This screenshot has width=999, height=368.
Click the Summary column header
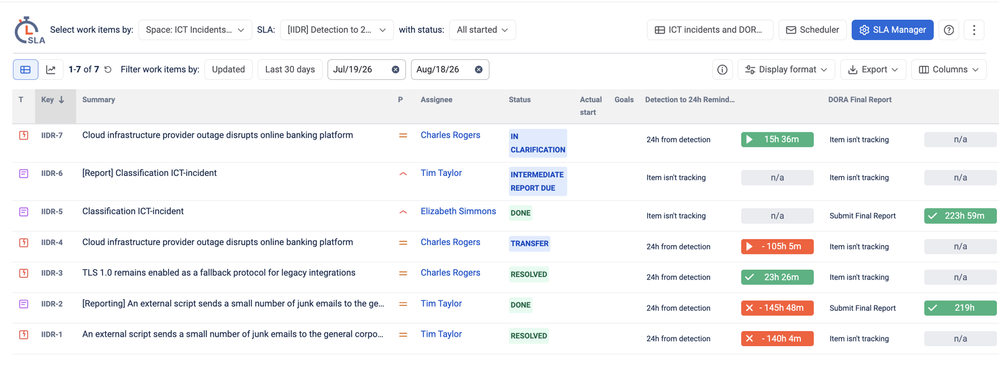99,99
